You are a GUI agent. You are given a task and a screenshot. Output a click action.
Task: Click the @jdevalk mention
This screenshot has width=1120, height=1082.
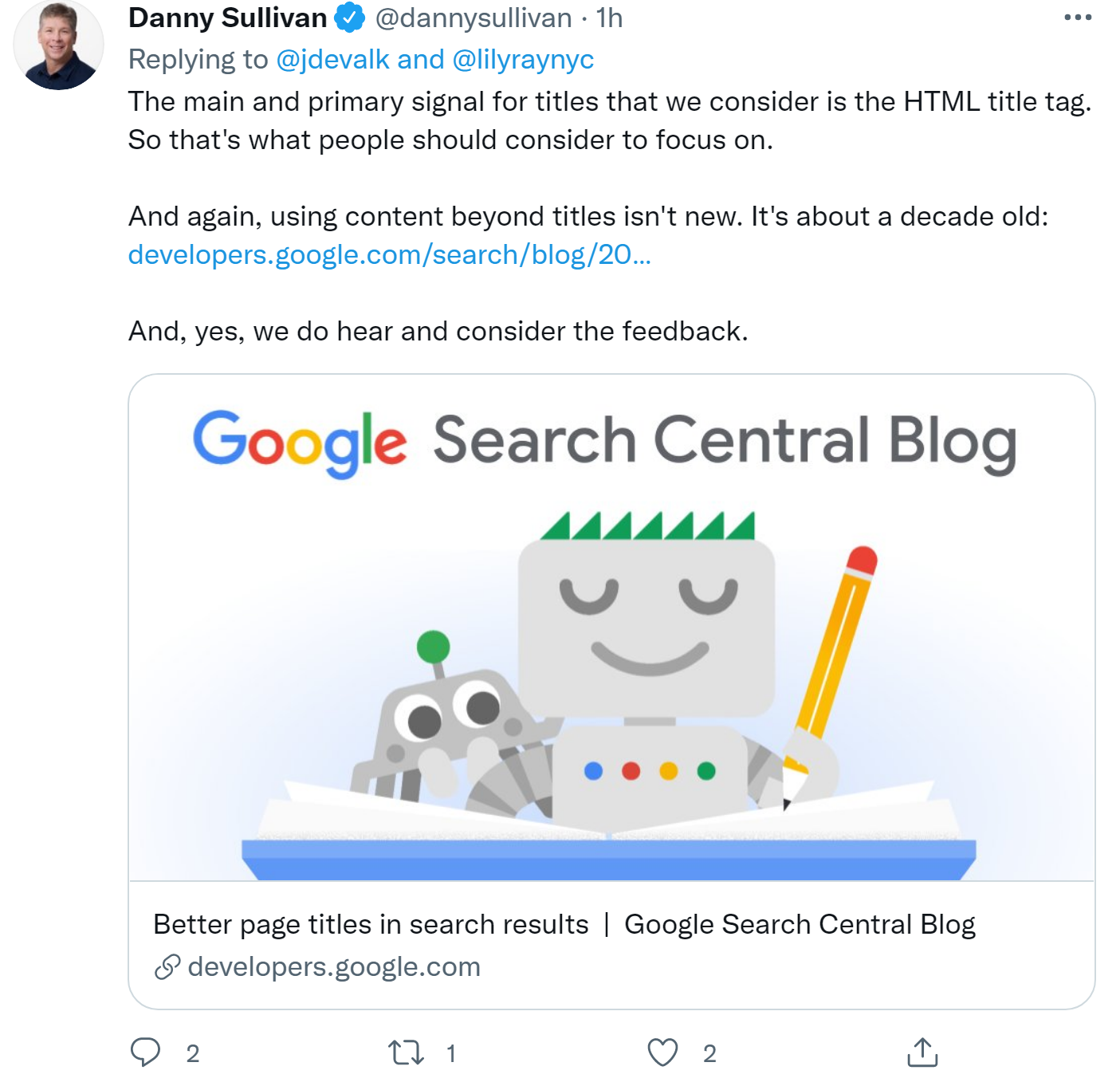click(332, 59)
